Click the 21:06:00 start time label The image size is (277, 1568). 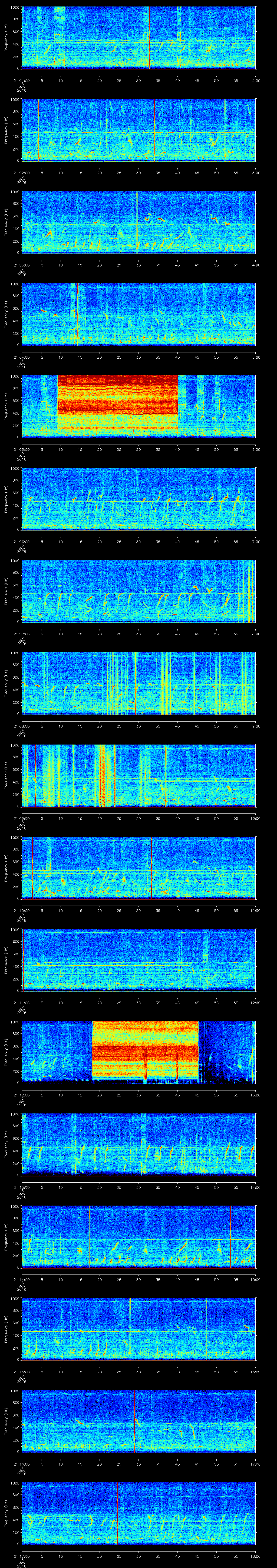[21, 542]
